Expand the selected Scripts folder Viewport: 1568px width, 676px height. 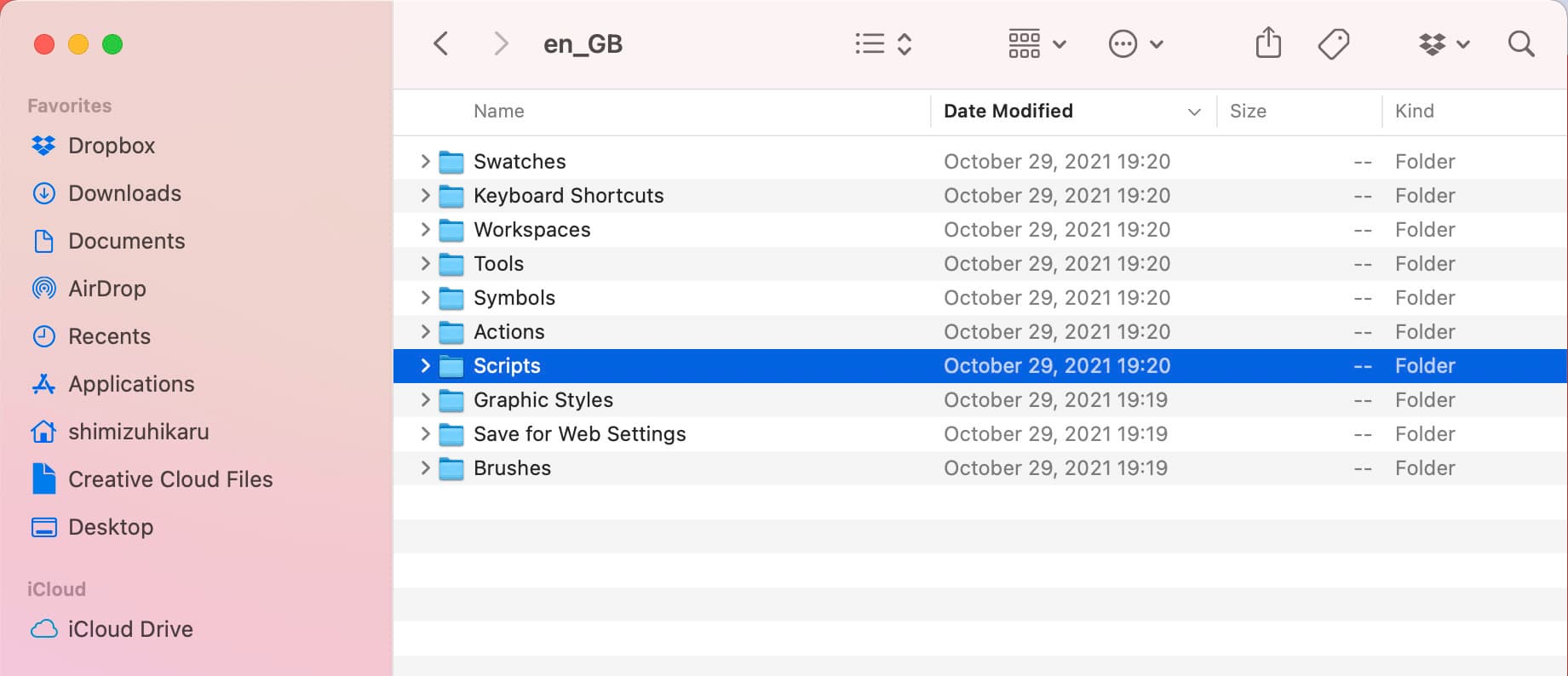click(425, 365)
